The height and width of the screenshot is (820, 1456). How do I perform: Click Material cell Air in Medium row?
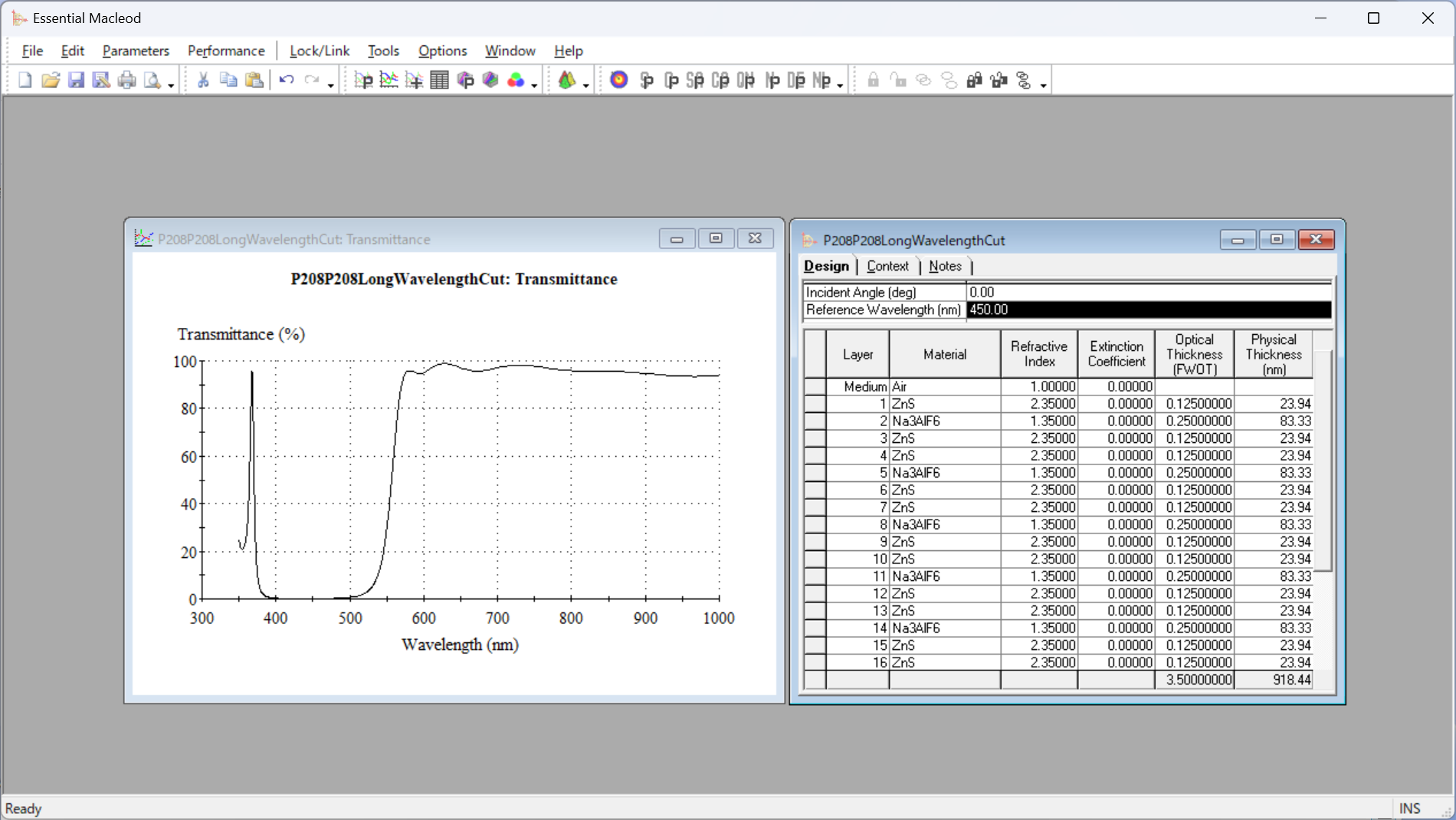pos(945,387)
